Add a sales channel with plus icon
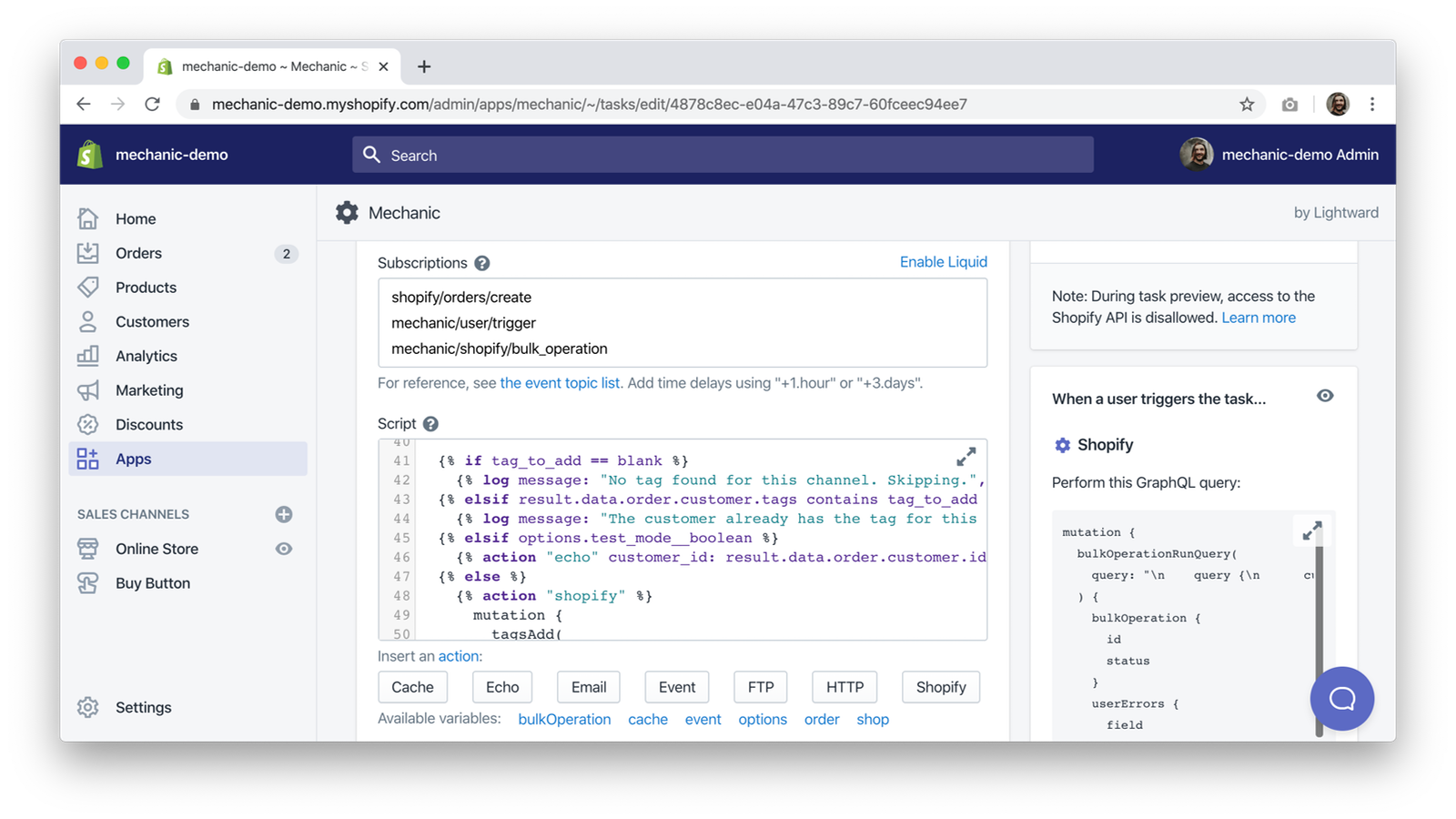1456x819 pixels. coord(284,515)
